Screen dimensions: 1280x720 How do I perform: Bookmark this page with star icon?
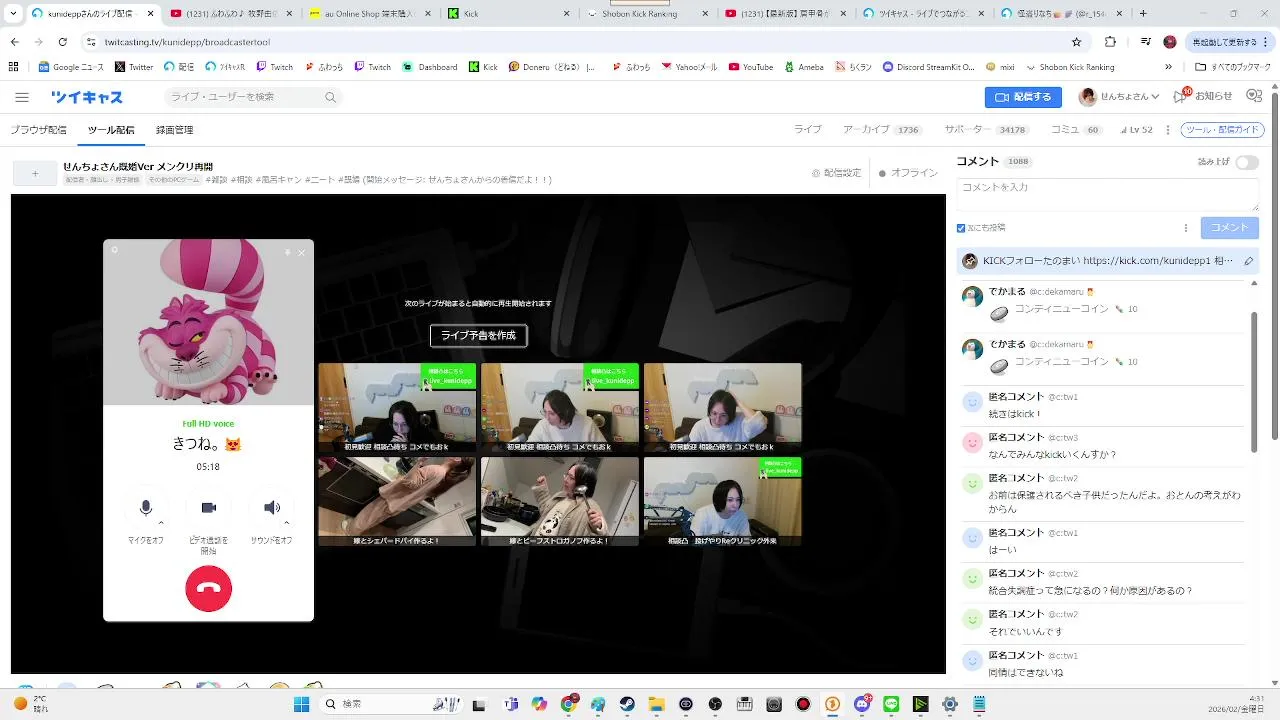[1076, 42]
